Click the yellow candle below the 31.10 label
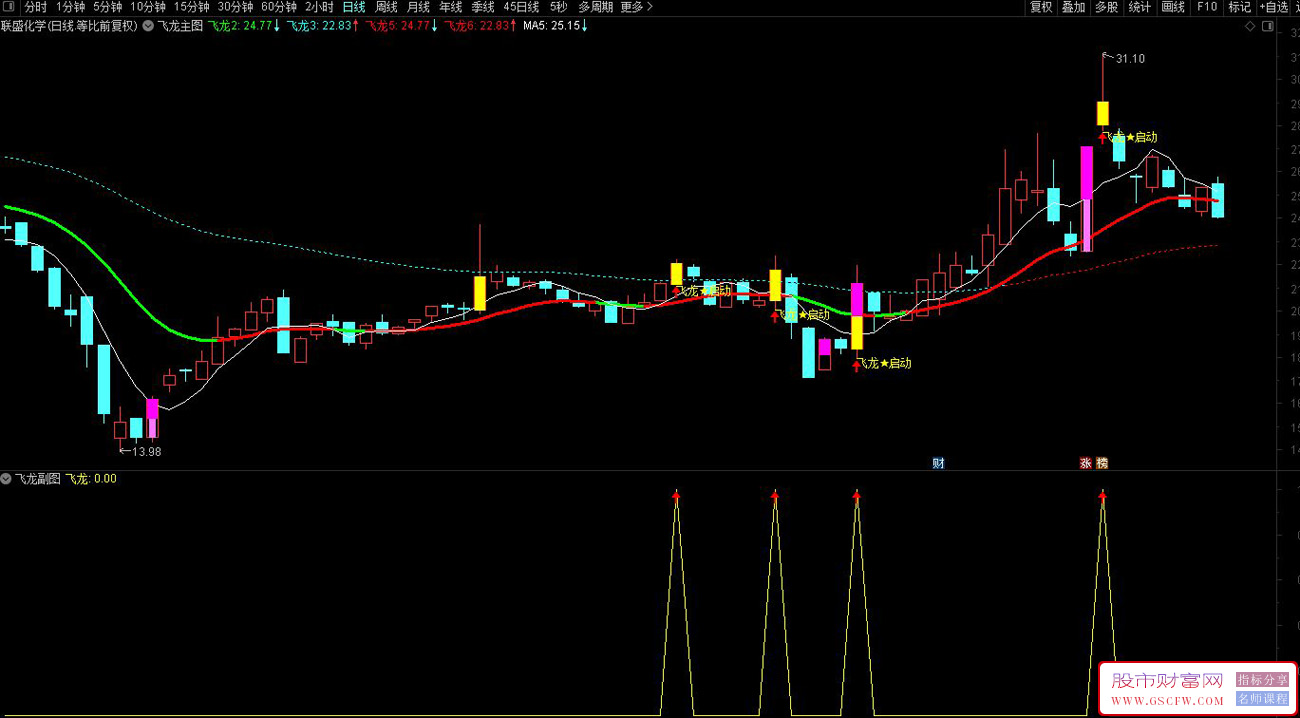Screen dimensions: 1300x718 1103,113
